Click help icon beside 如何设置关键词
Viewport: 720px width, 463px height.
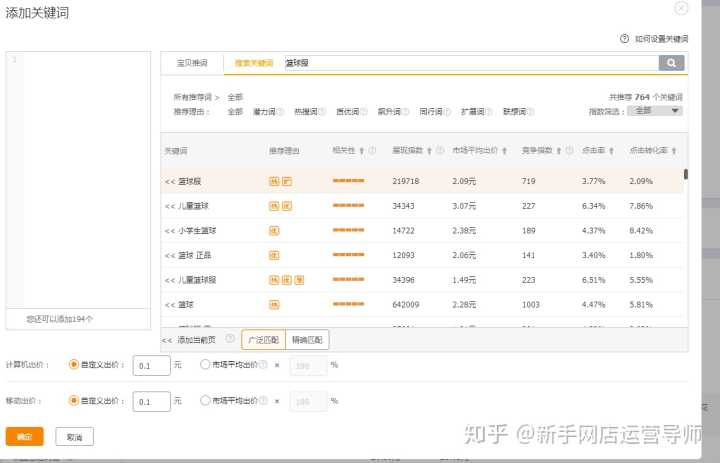[625, 39]
